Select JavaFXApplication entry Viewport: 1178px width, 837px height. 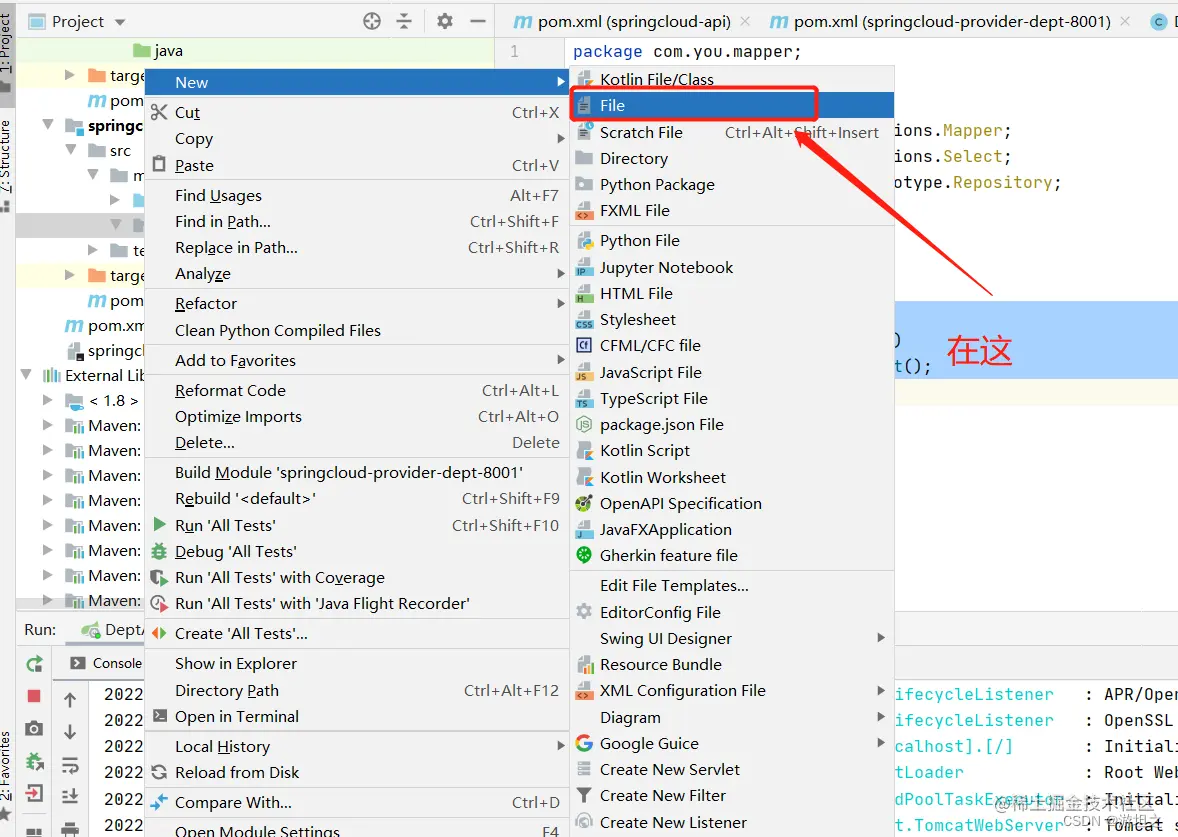coord(732,530)
